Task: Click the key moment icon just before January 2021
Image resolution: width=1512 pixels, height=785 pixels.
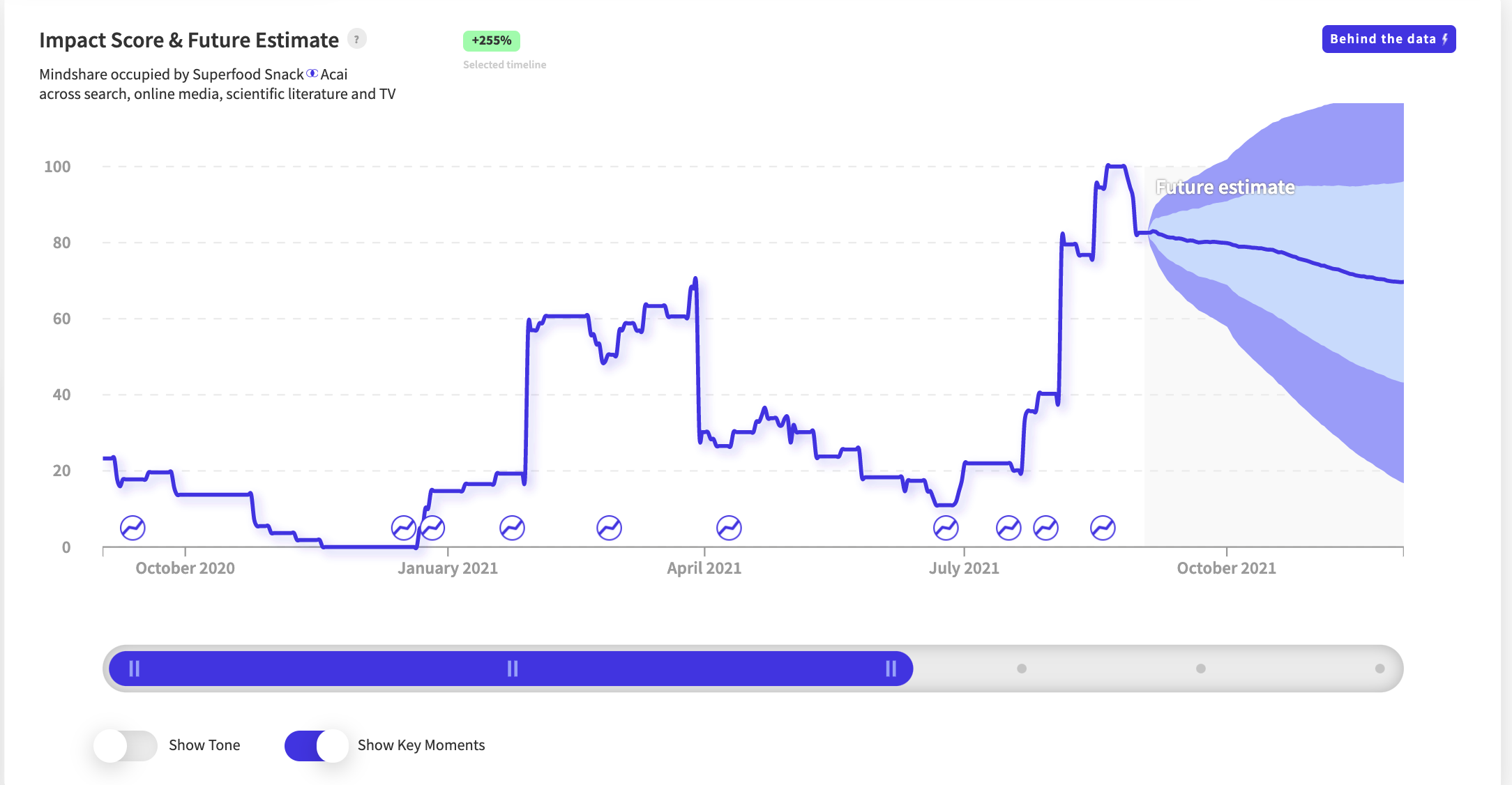Action: (403, 528)
